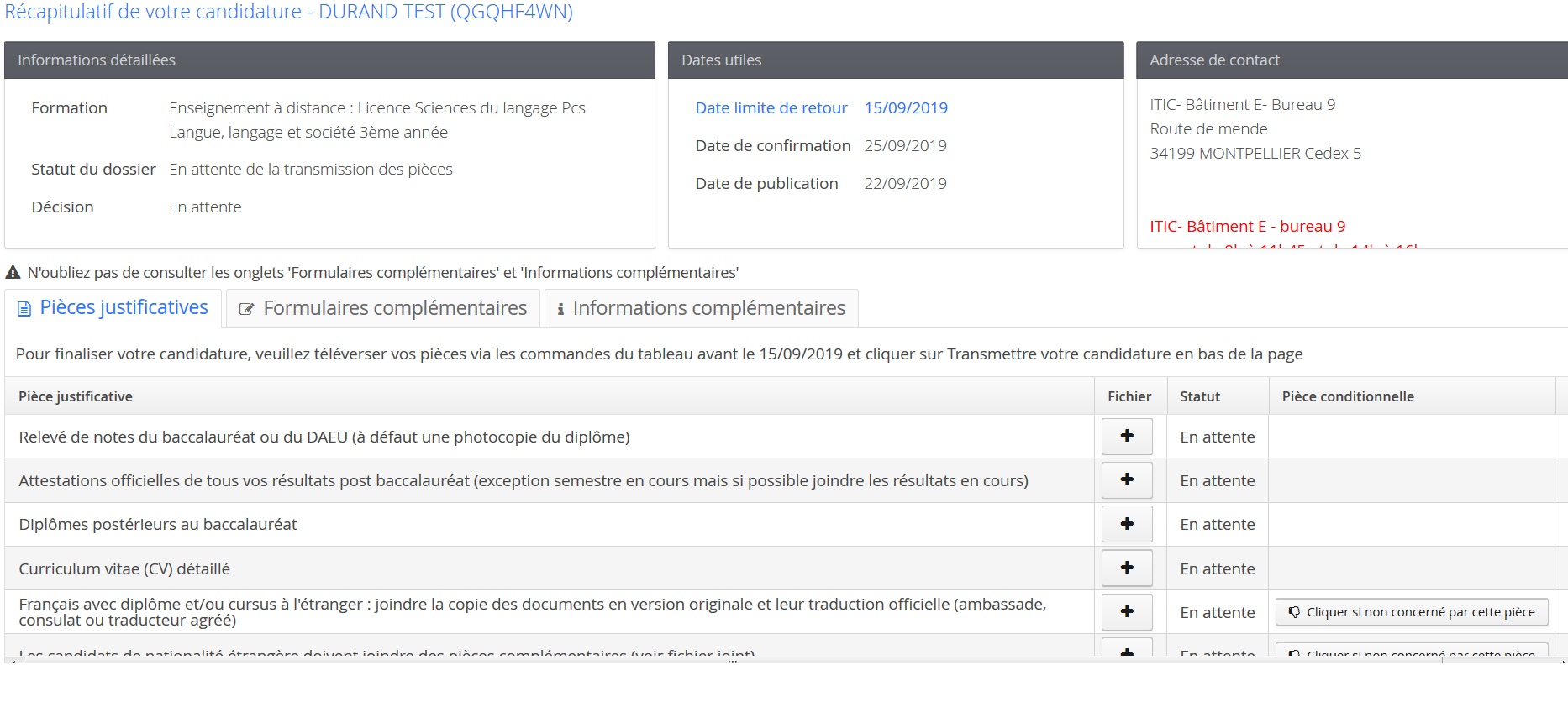Click the Pièce conditionnelle column header

pos(1347,396)
